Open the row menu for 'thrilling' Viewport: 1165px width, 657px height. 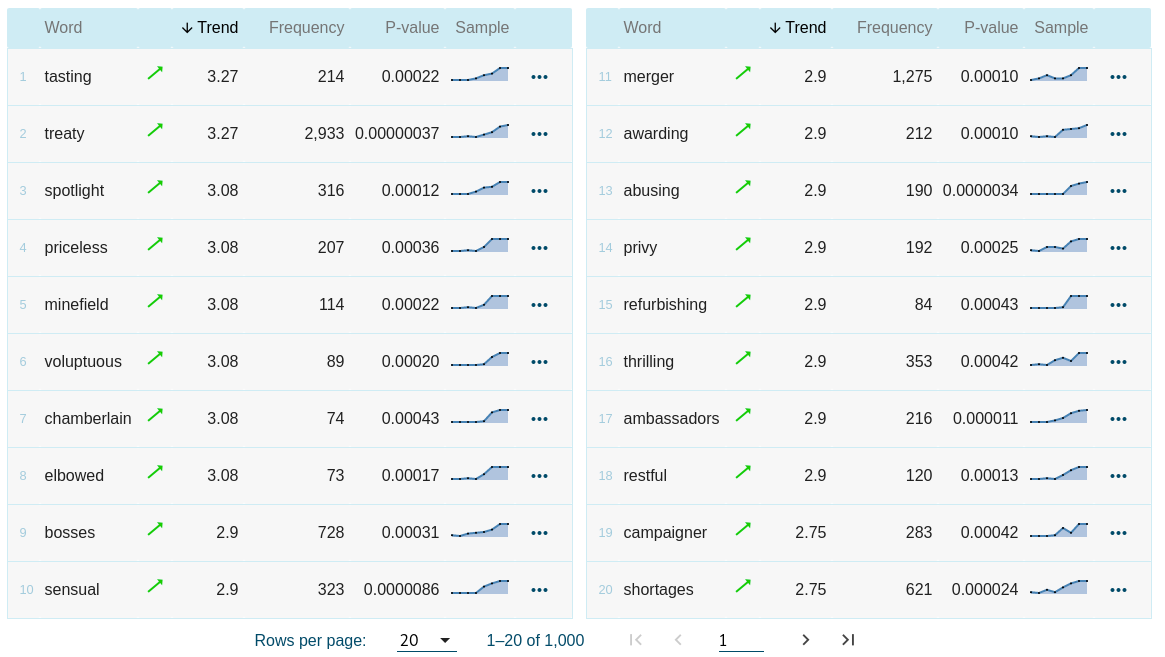point(1118,361)
